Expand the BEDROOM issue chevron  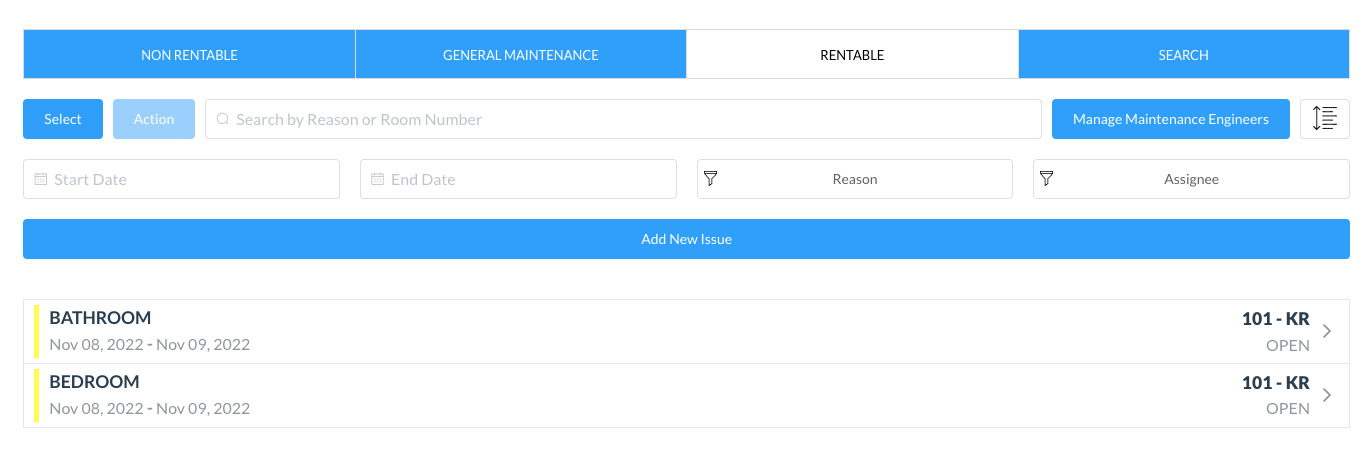(x=1327, y=395)
